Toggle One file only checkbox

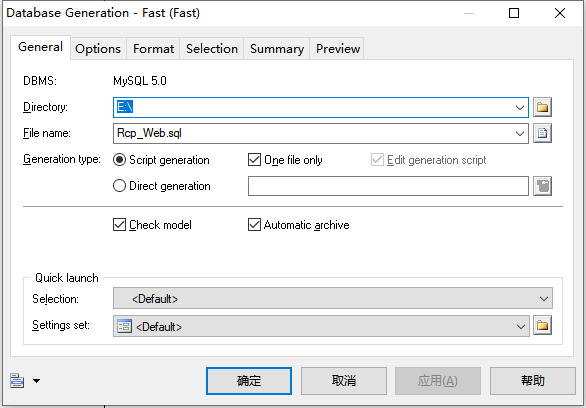coord(255,160)
